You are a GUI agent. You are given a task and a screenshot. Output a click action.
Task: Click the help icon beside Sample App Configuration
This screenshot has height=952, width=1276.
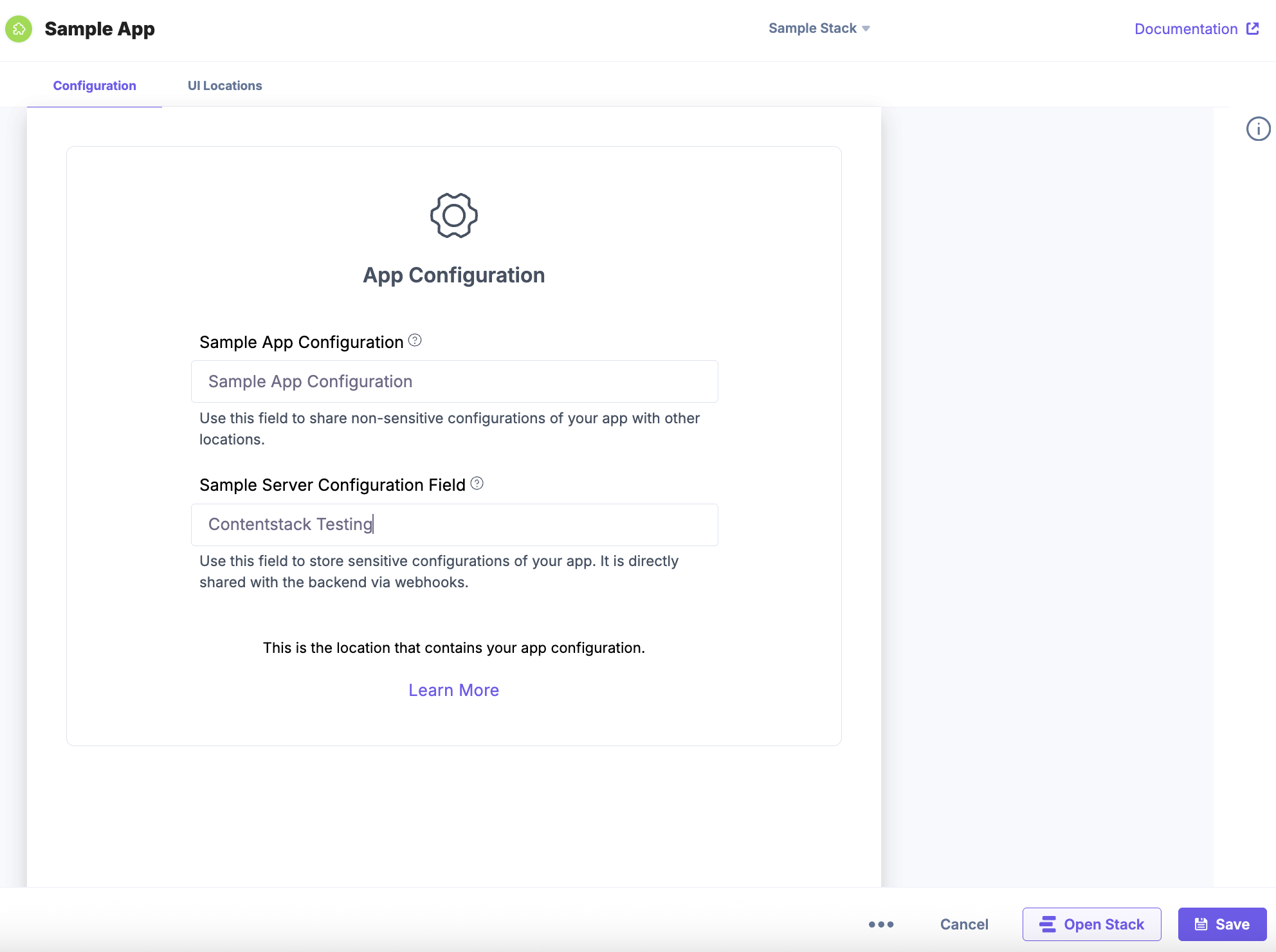[x=415, y=340]
